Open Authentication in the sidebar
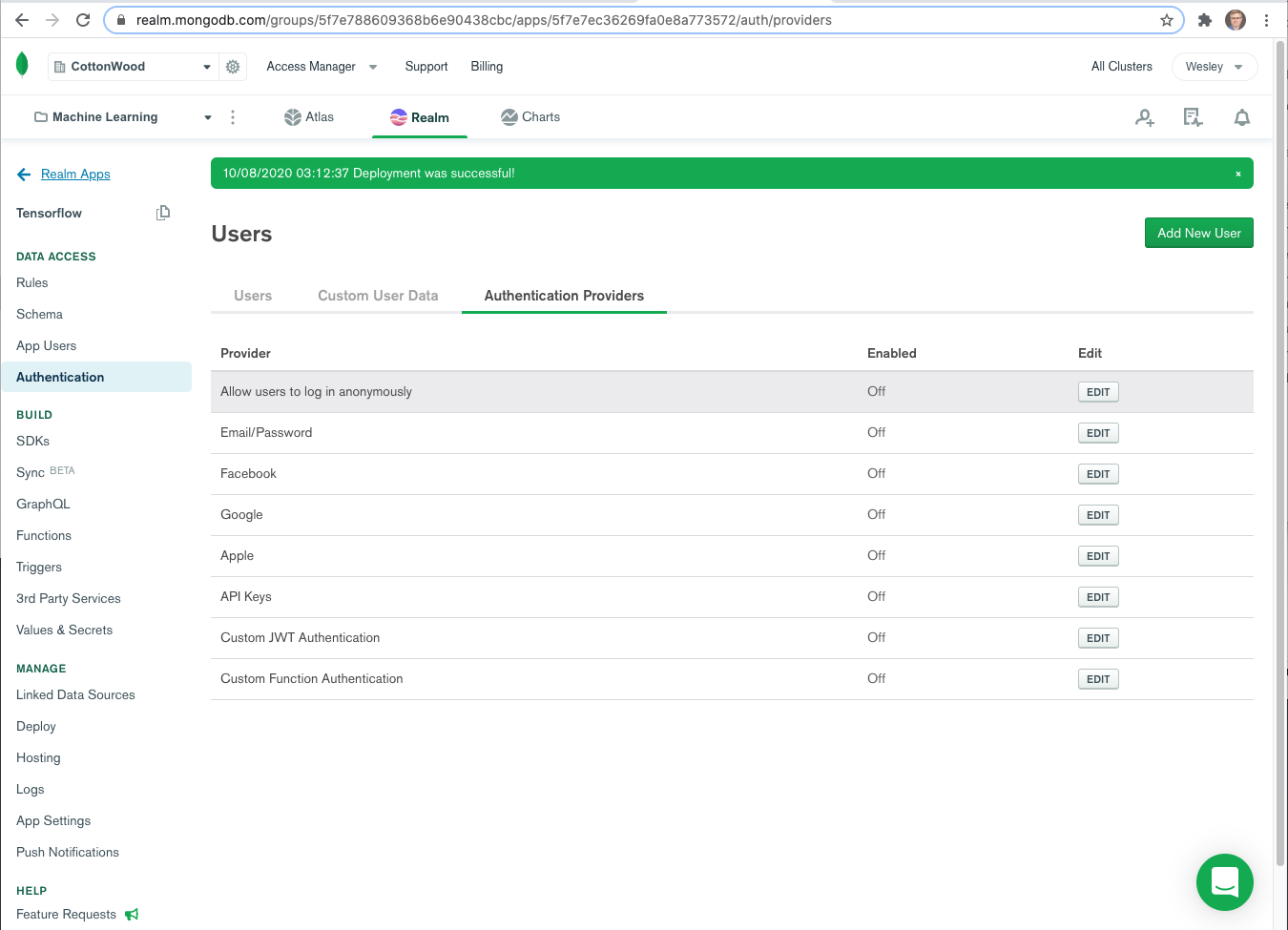Image resolution: width=1288 pixels, height=930 pixels. (96, 377)
